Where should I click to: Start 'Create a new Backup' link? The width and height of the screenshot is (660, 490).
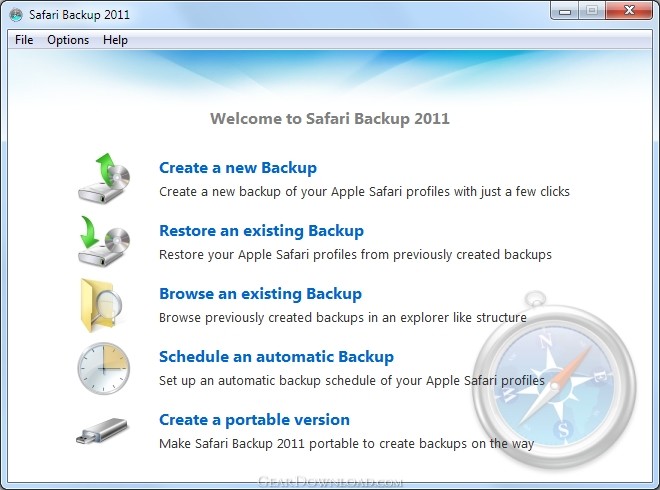click(238, 168)
